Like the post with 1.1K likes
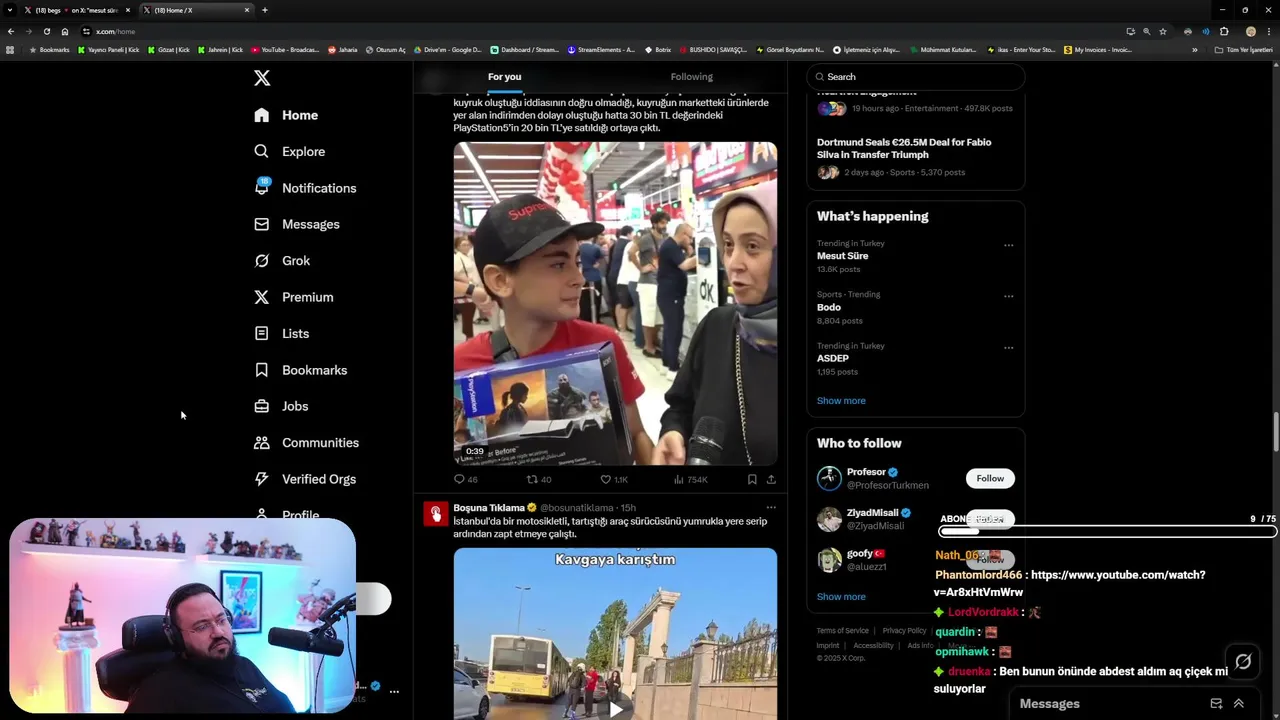This screenshot has width=1280, height=720. point(613,480)
